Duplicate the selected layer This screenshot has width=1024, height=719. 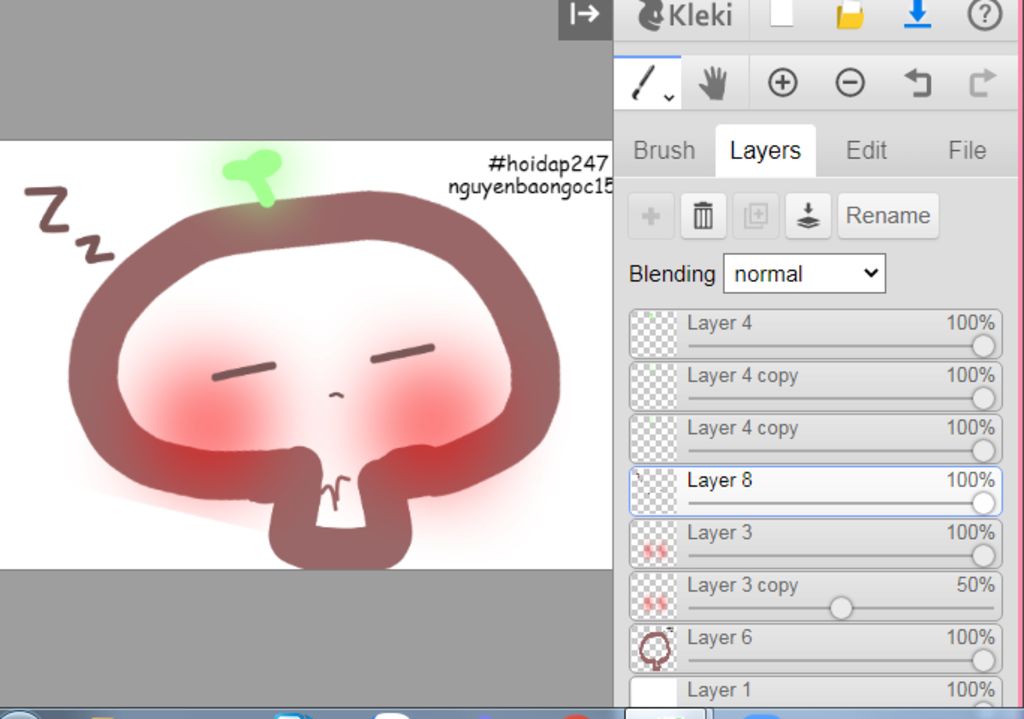click(x=756, y=216)
